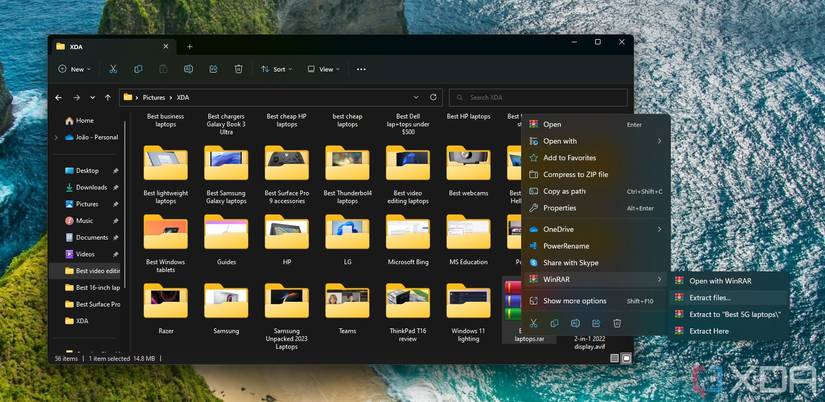Image resolution: width=825 pixels, height=402 pixels.
Task: Click the Copy icon in the context menu
Action: [555, 323]
